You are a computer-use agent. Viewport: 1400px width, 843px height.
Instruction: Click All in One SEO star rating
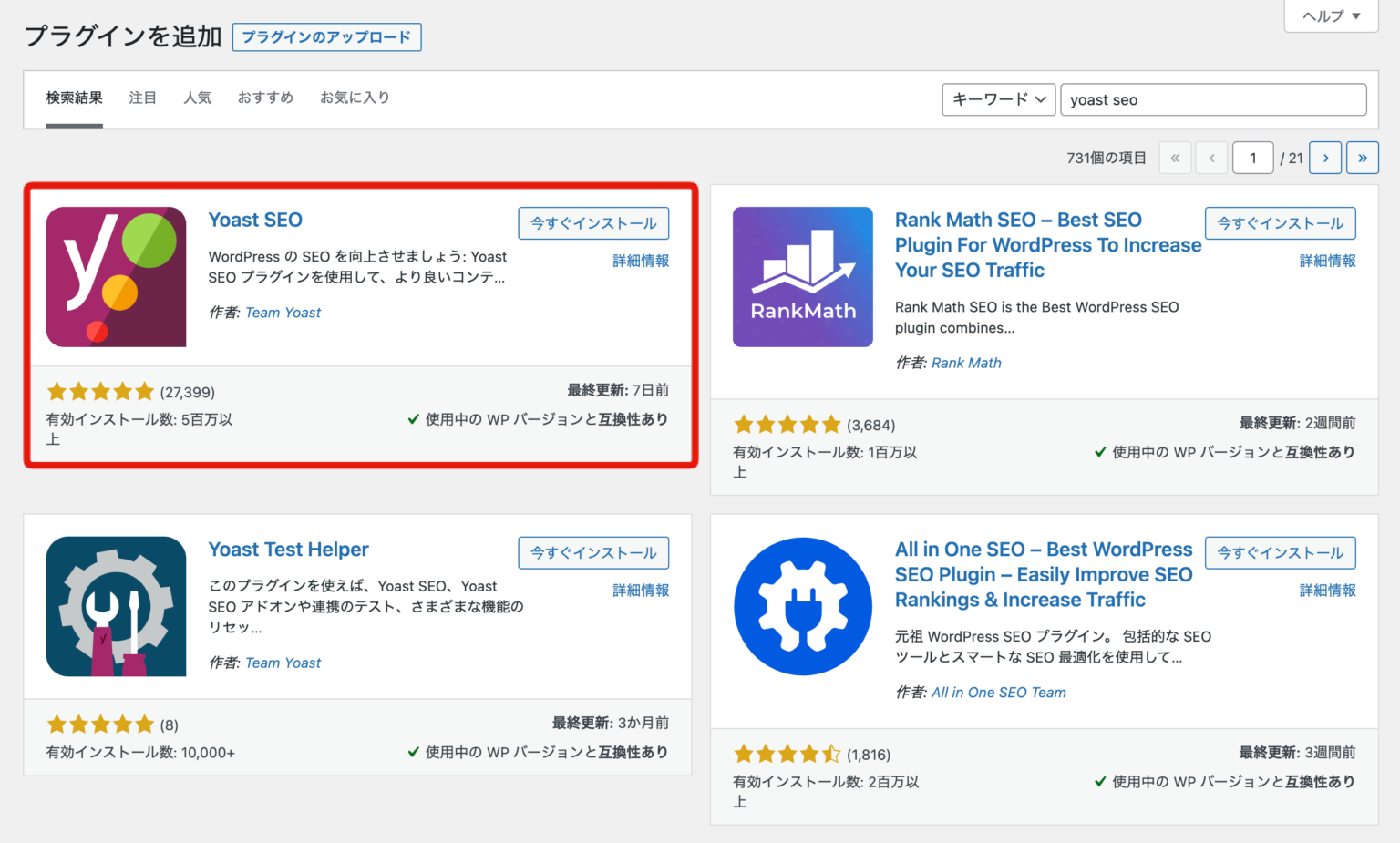(787, 755)
